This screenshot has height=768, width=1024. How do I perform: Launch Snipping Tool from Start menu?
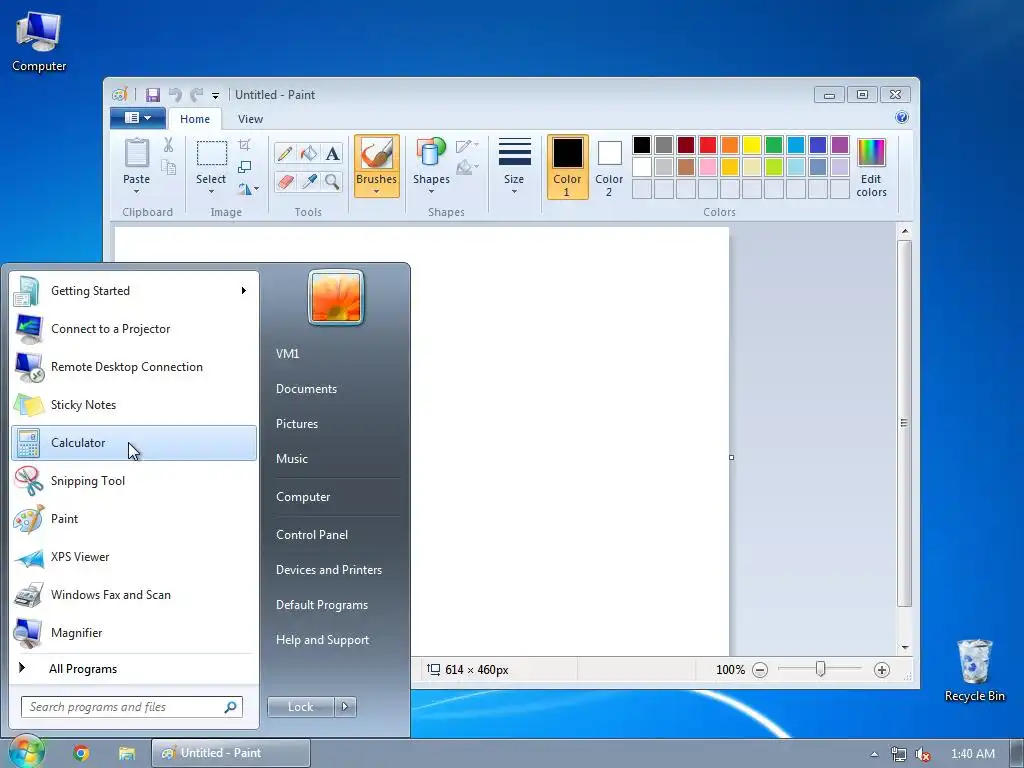point(134,481)
